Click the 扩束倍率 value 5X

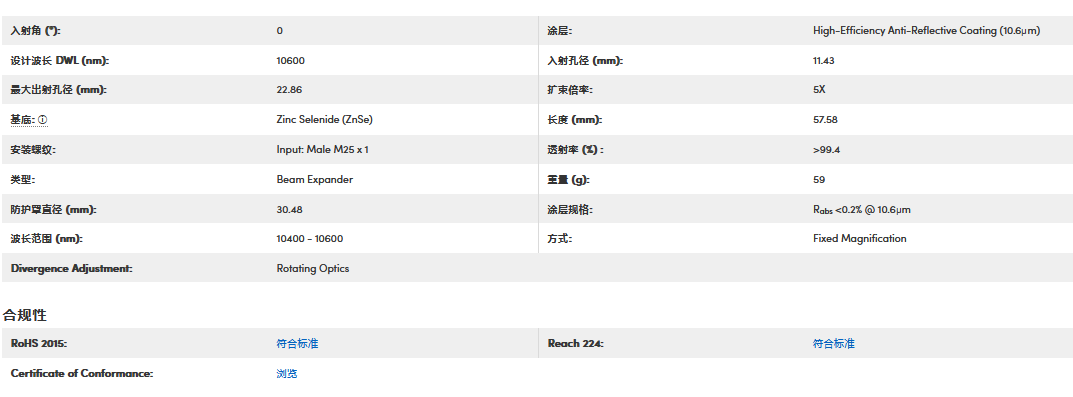pyautogui.click(x=820, y=90)
